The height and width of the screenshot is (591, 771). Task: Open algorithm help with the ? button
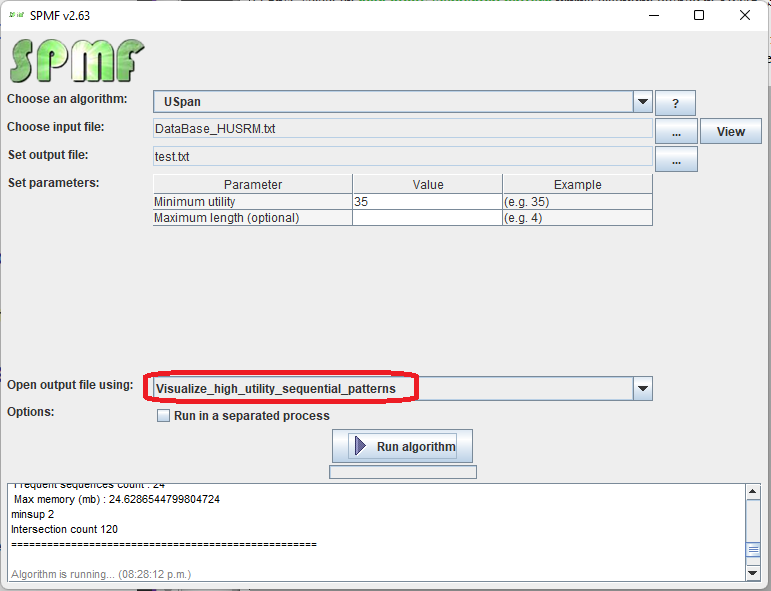675,103
